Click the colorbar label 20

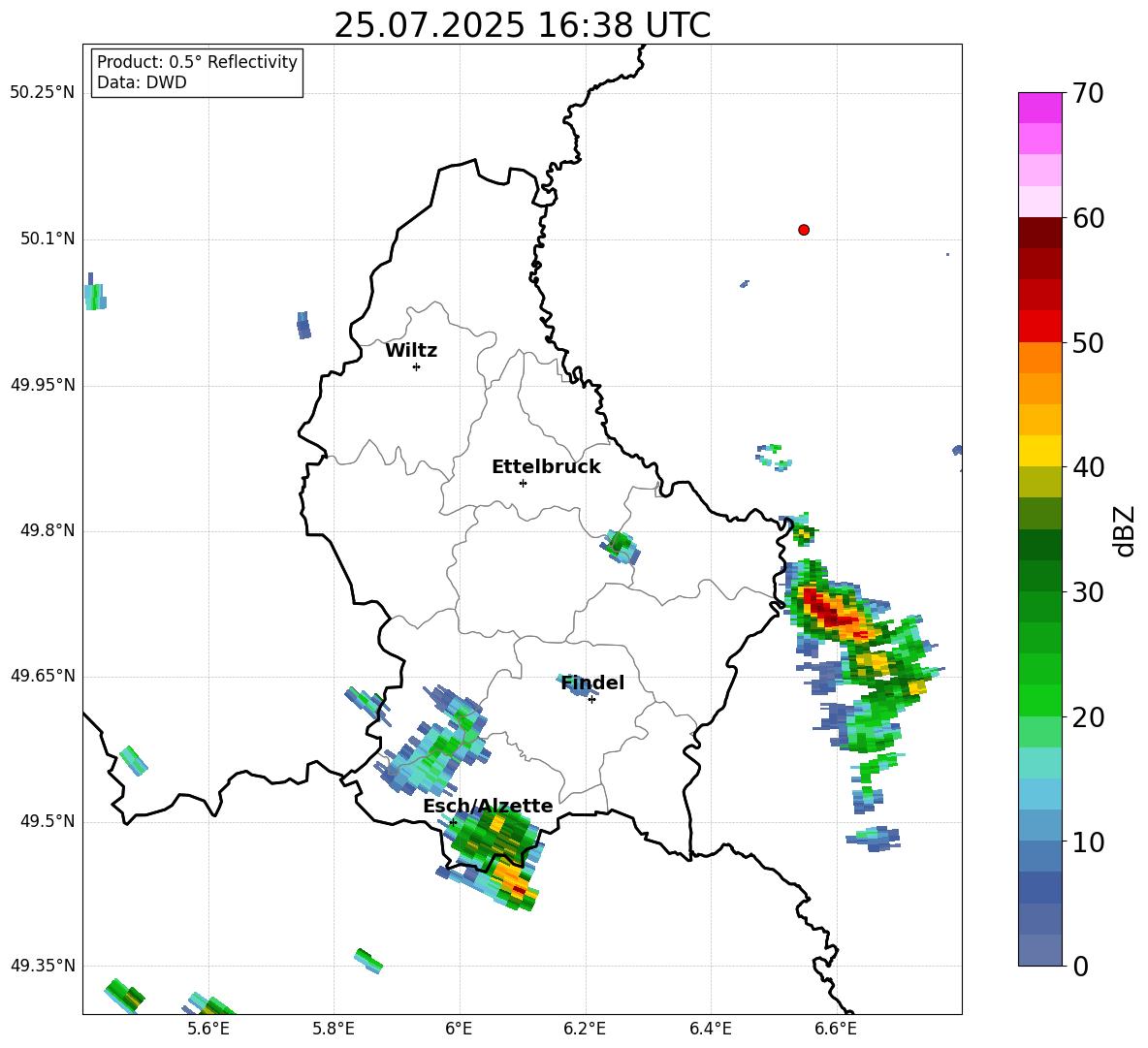coord(1088,716)
